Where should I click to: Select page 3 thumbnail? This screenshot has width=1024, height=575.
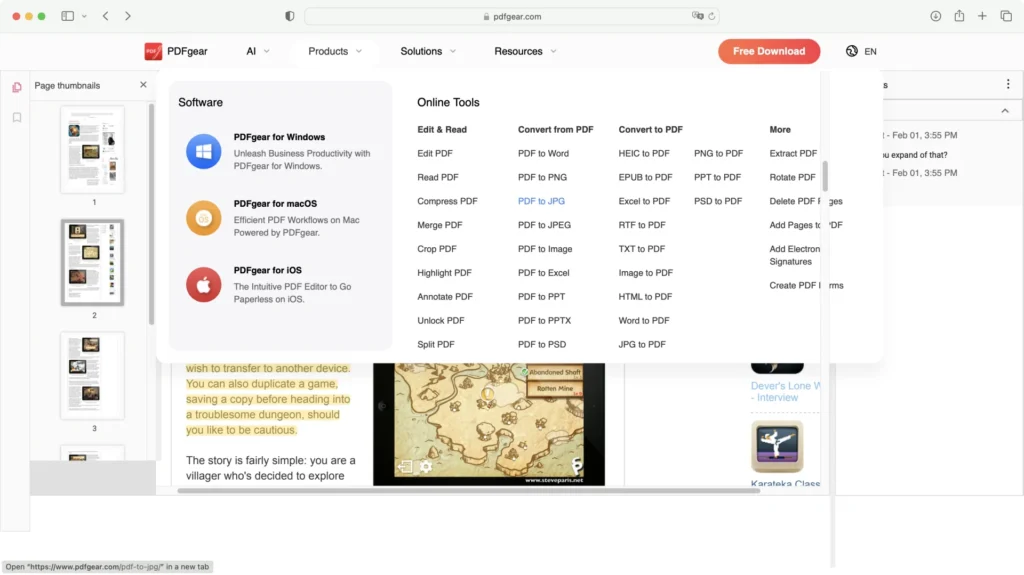coord(93,376)
